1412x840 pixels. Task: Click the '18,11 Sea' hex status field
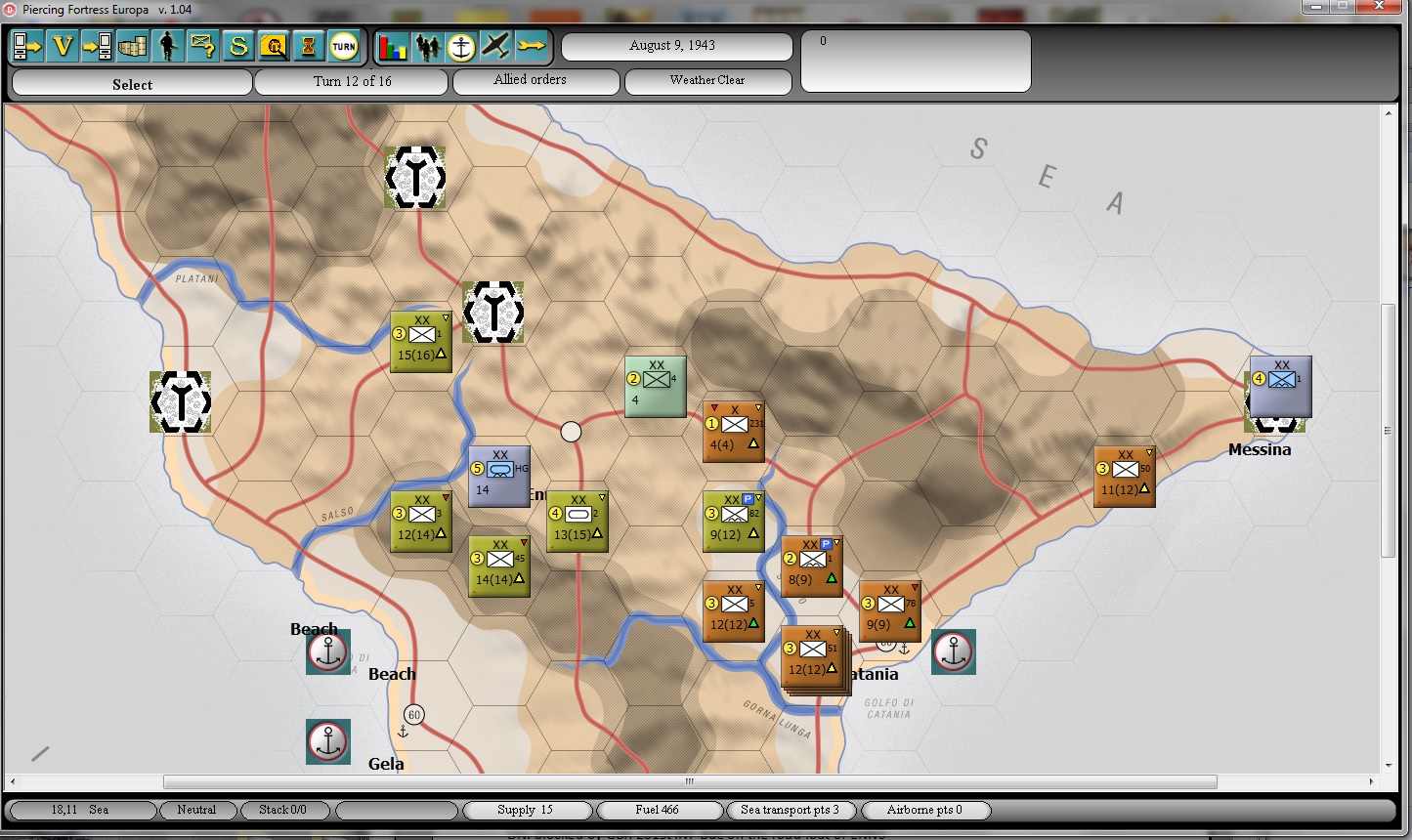82,810
